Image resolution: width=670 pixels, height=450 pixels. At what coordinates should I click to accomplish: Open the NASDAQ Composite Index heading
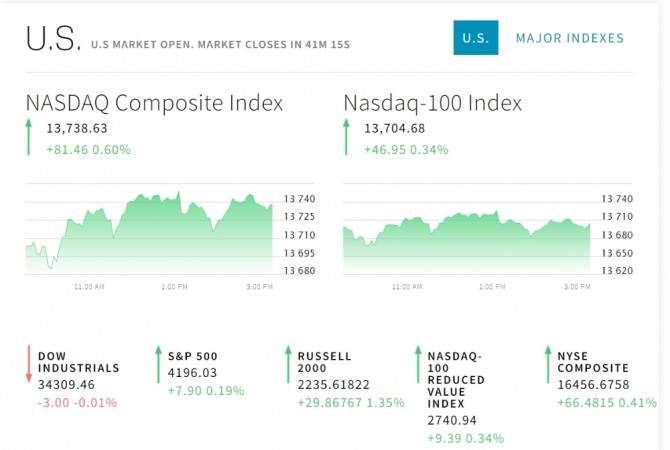[x=154, y=103]
